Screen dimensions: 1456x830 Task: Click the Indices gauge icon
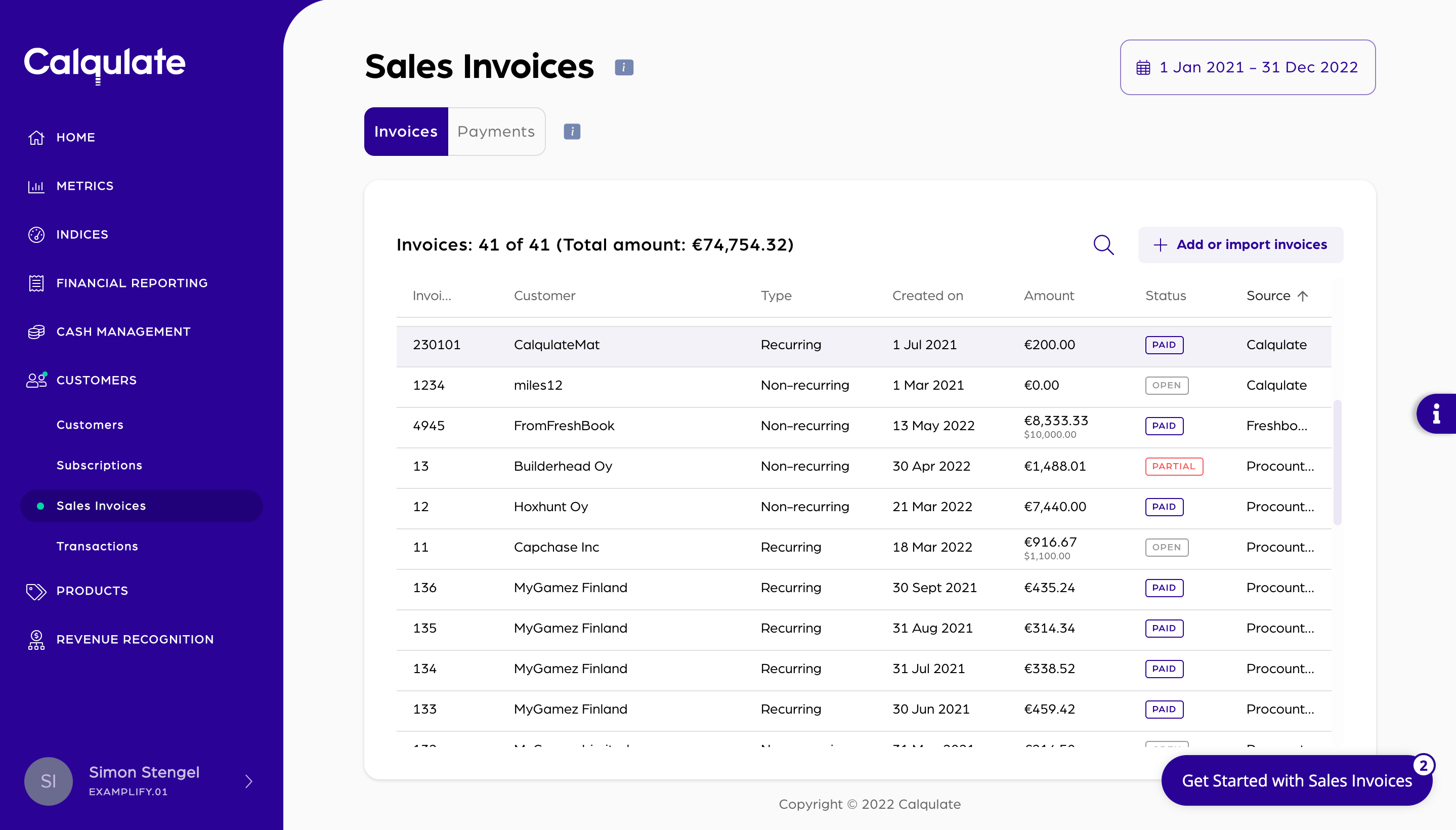tap(36, 235)
